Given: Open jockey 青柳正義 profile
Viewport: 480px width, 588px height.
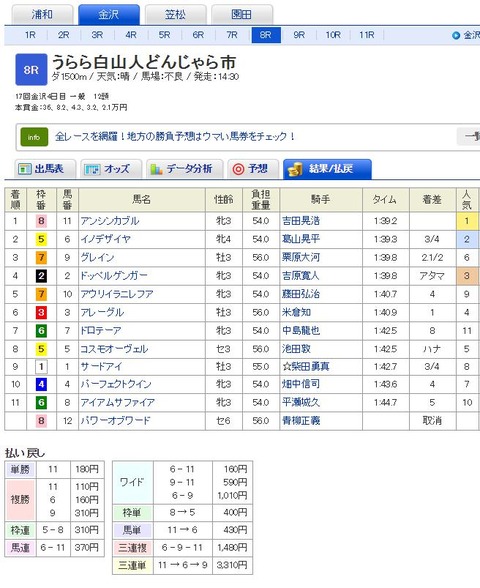Looking at the screenshot, I should 301,421.
